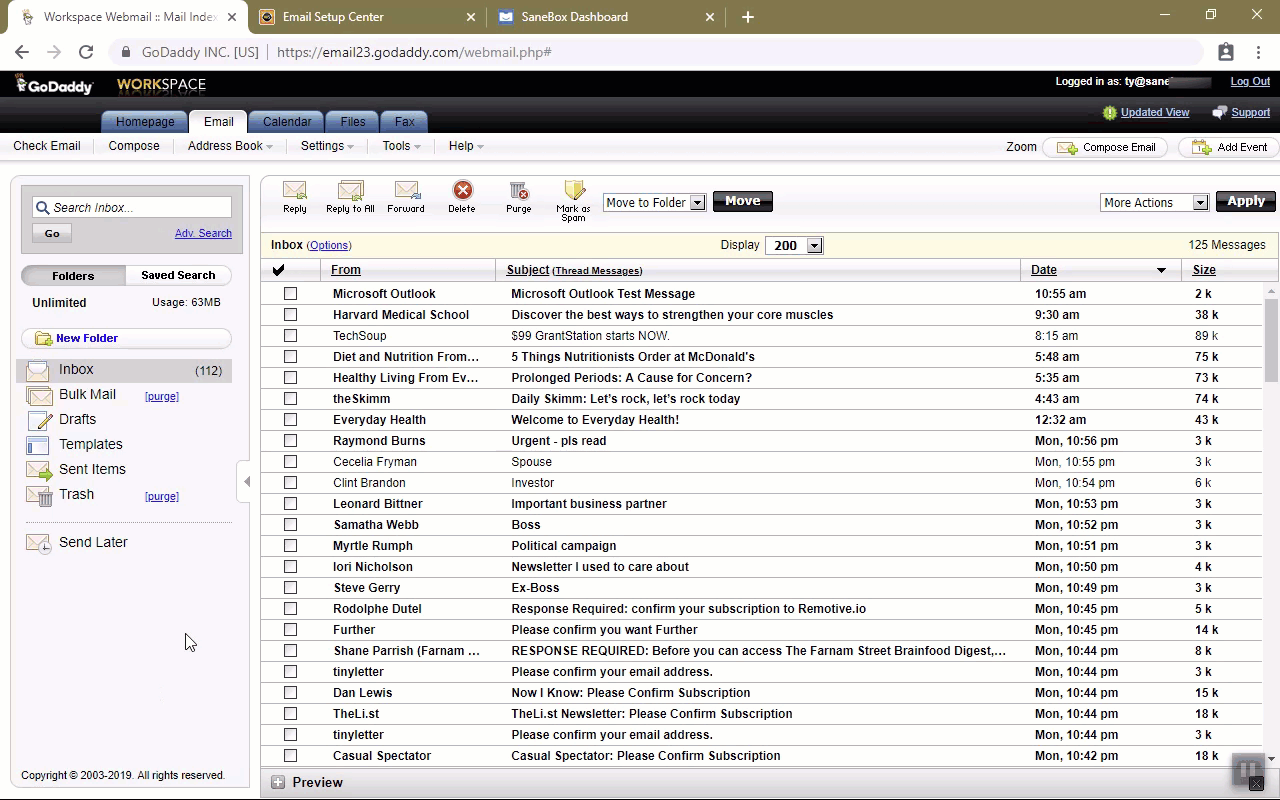The image size is (1280, 800).
Task: Expand the Preview pane plus icon
Action: click(278, 782)
